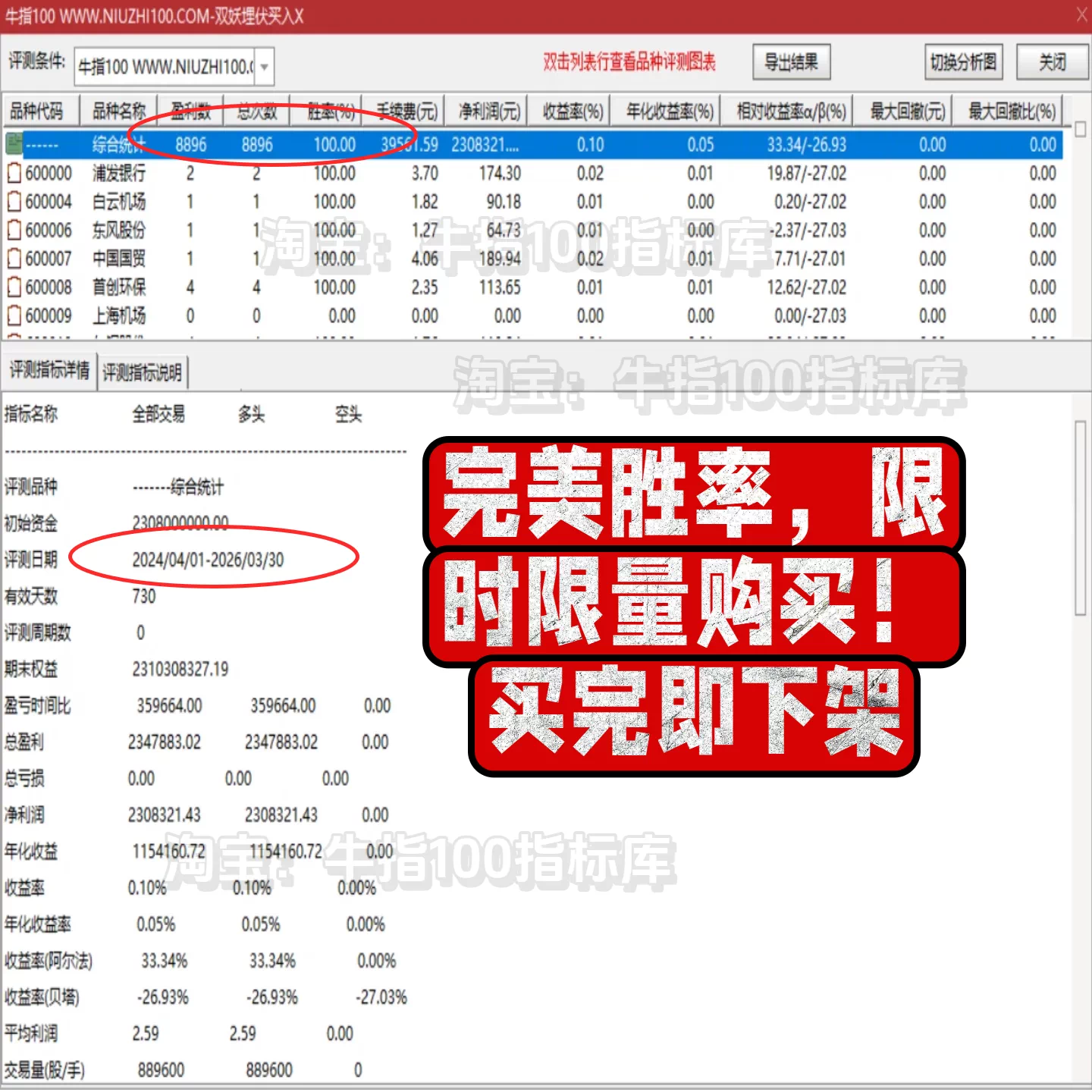Screen dimensions: 1092x1092
Task: Open the 评测条件 strategy dropdown
Action: 264,67
